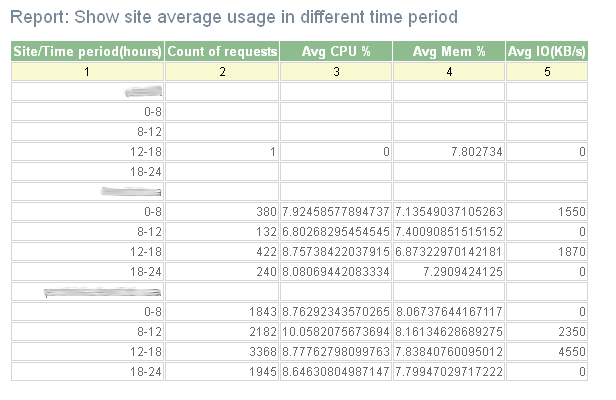
Task: Click IO value 2350
Action: tap(572, 332)
